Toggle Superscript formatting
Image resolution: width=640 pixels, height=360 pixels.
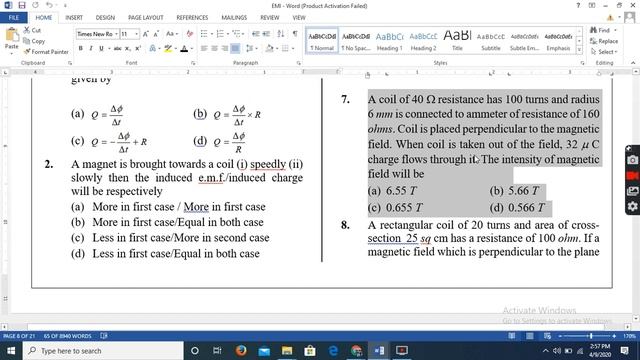pos(138,49)
